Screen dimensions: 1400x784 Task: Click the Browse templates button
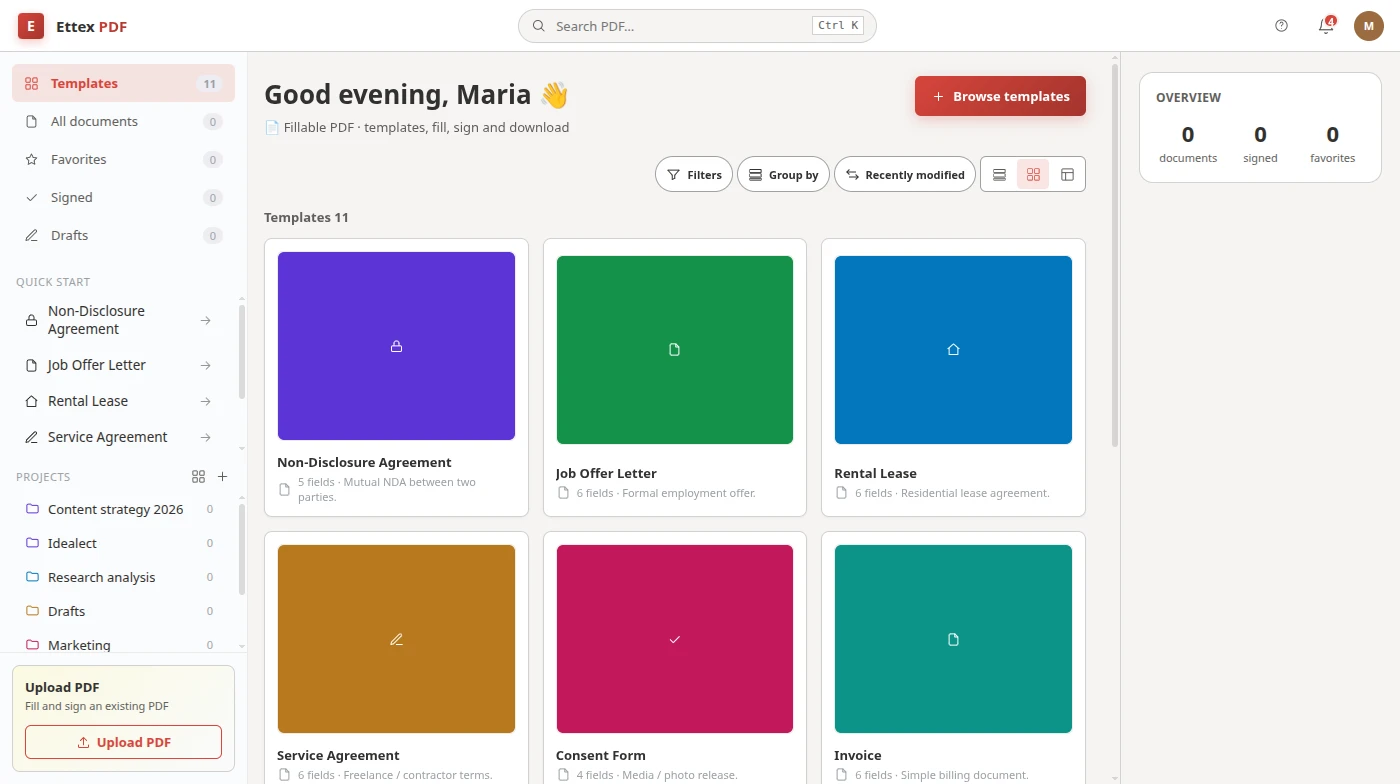(1000, 96)
